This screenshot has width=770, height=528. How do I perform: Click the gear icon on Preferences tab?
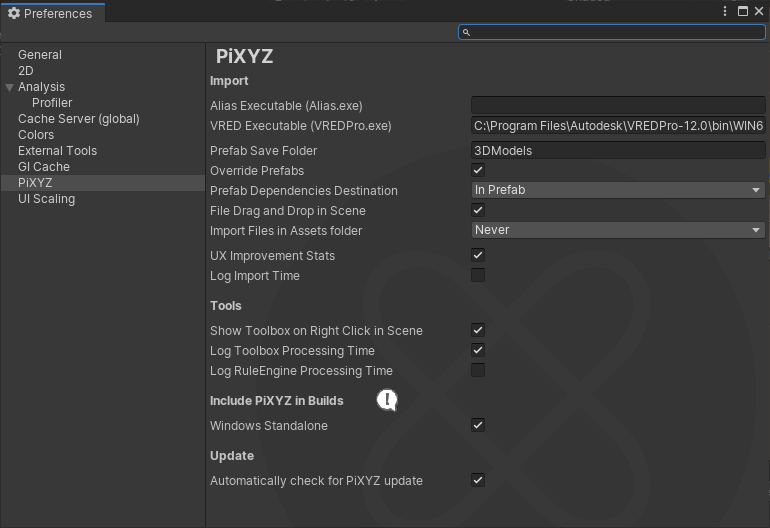pyautogui.click(x=14, y=13)
